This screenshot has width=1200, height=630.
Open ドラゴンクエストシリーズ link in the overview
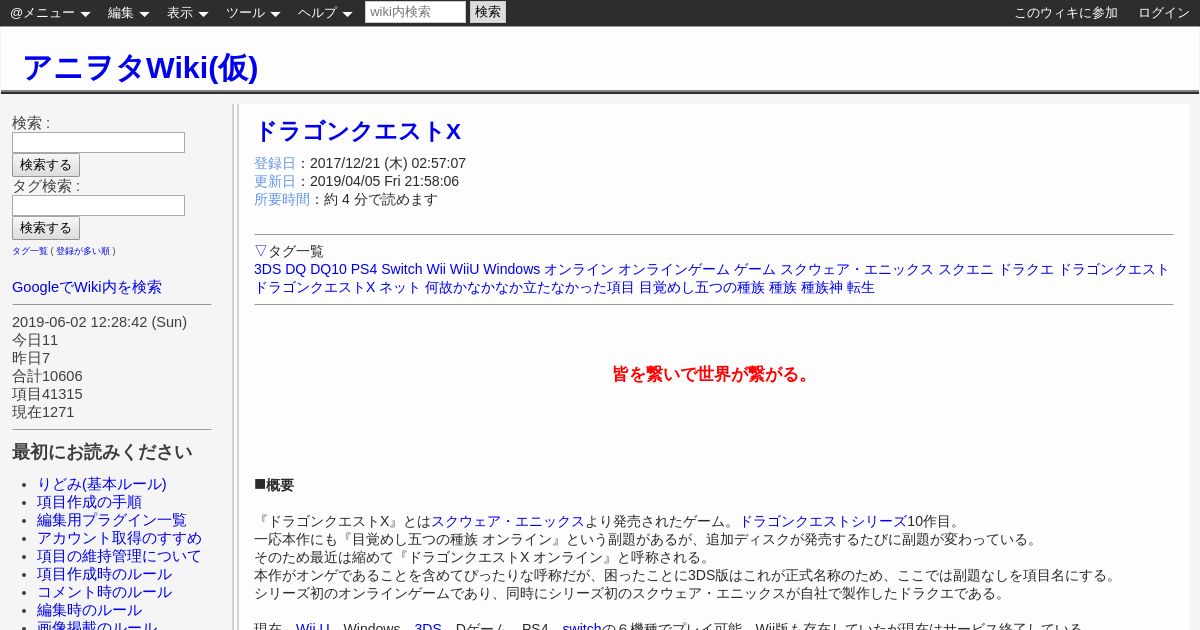823,521
